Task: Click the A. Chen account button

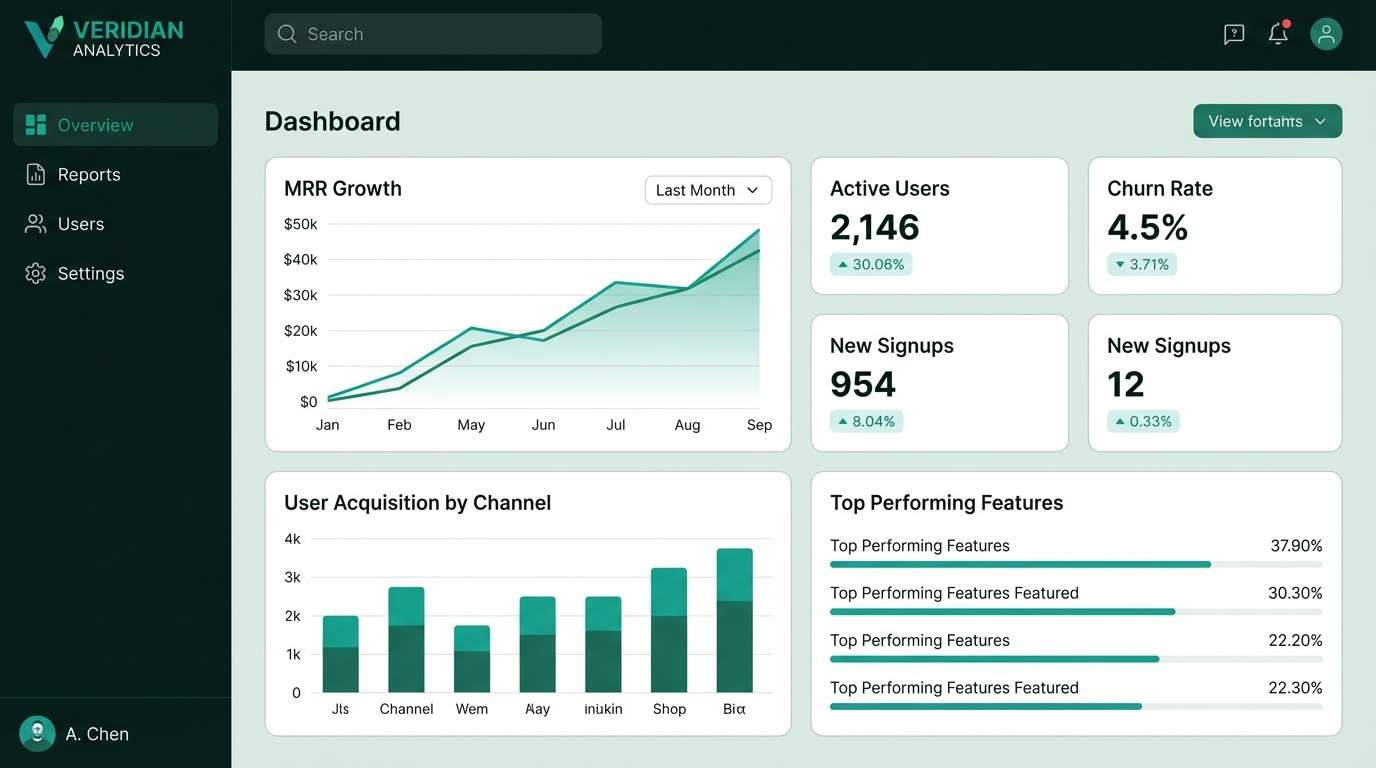Action: [x=75, y=733]
